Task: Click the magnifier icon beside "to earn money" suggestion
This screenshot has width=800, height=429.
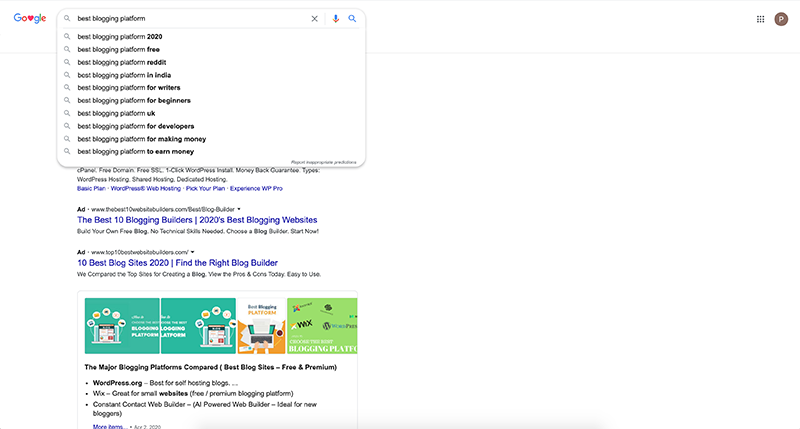Action: pos(67,152)
